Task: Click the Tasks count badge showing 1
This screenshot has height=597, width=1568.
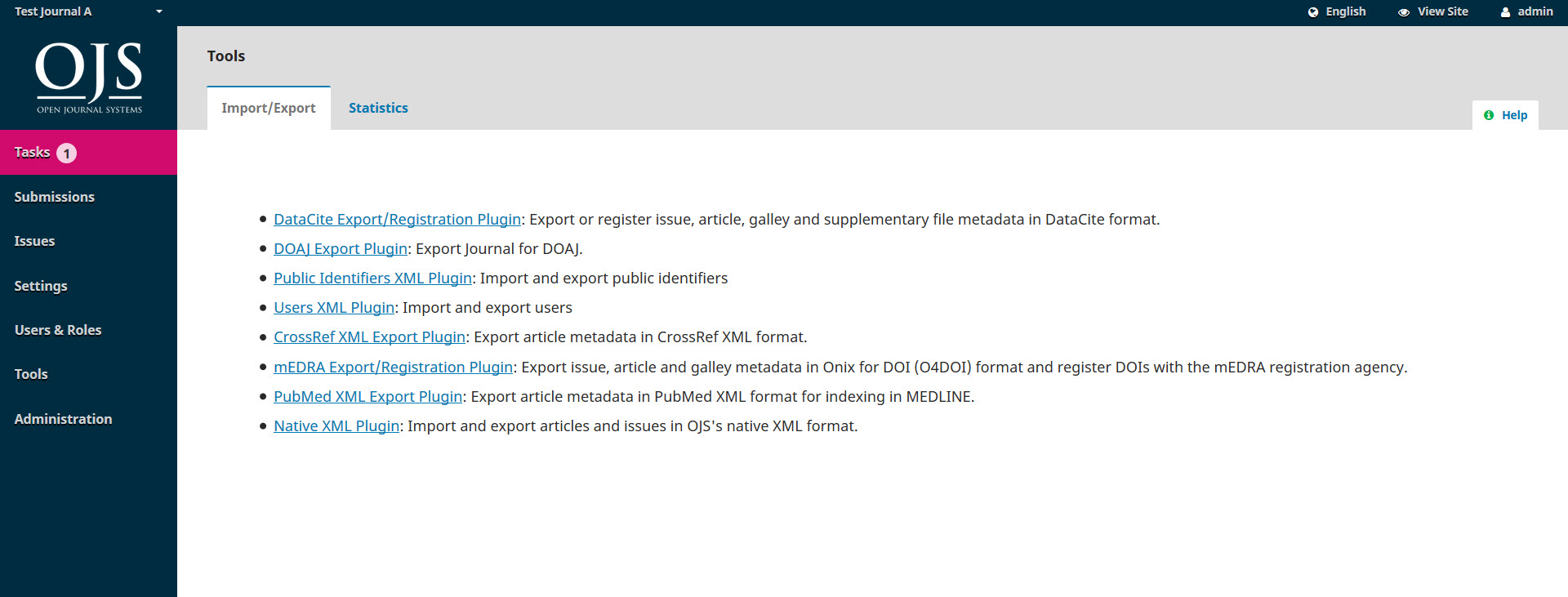Action: (x=67, y=153)
